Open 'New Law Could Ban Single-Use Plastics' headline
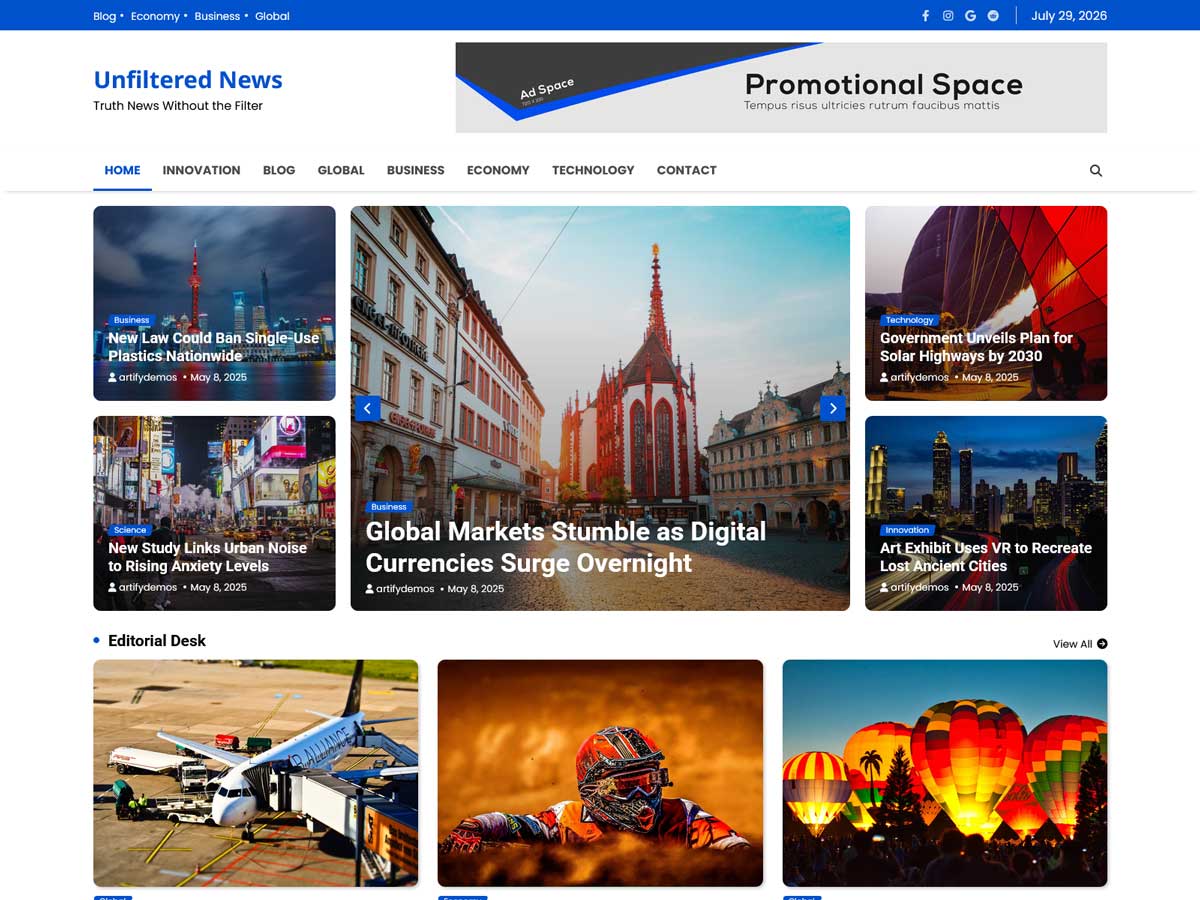The height and width of the screenshot is (900, 1200). coord(213,347)
